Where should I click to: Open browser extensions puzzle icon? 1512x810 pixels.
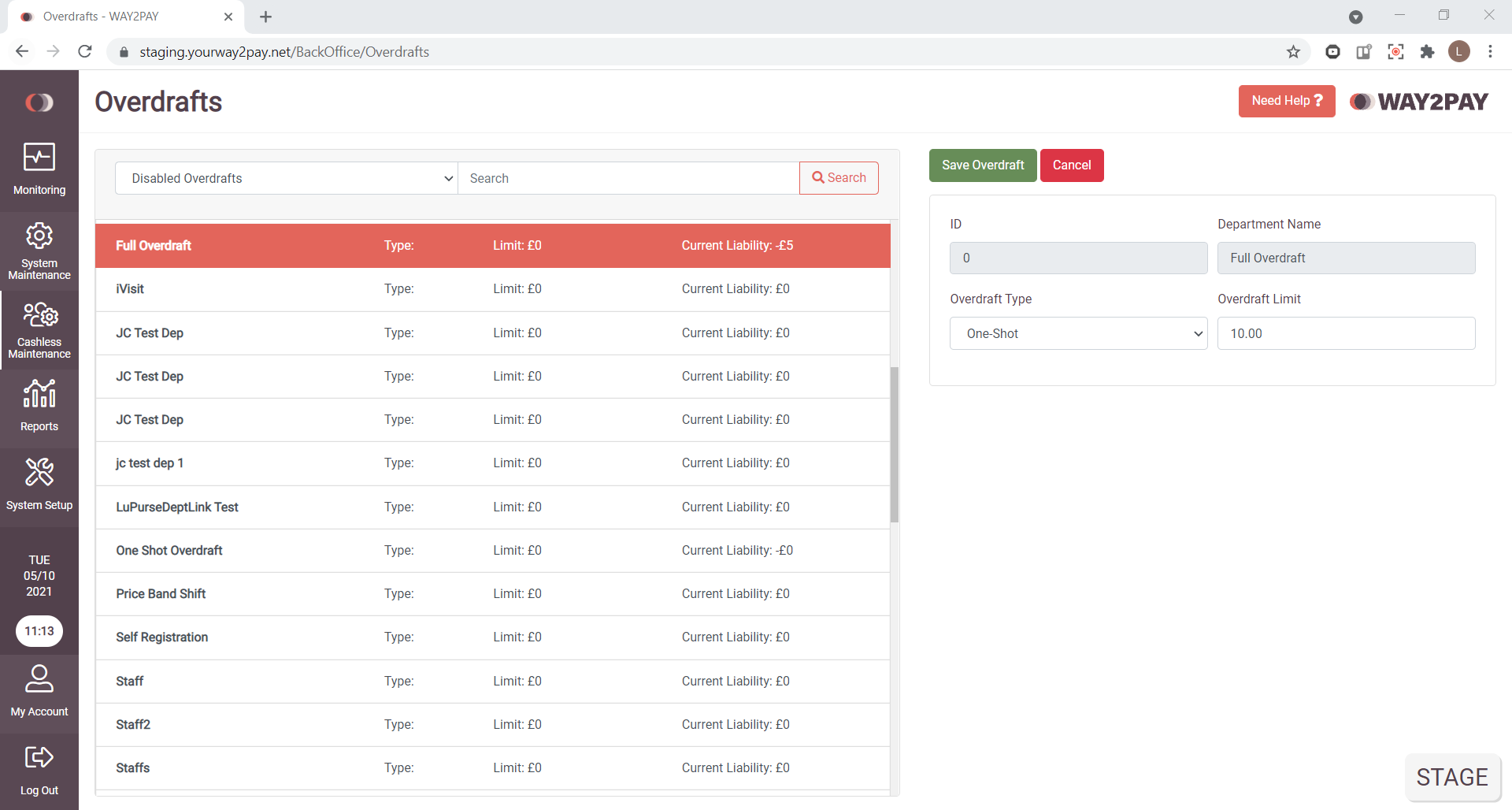coord(1427,52)
